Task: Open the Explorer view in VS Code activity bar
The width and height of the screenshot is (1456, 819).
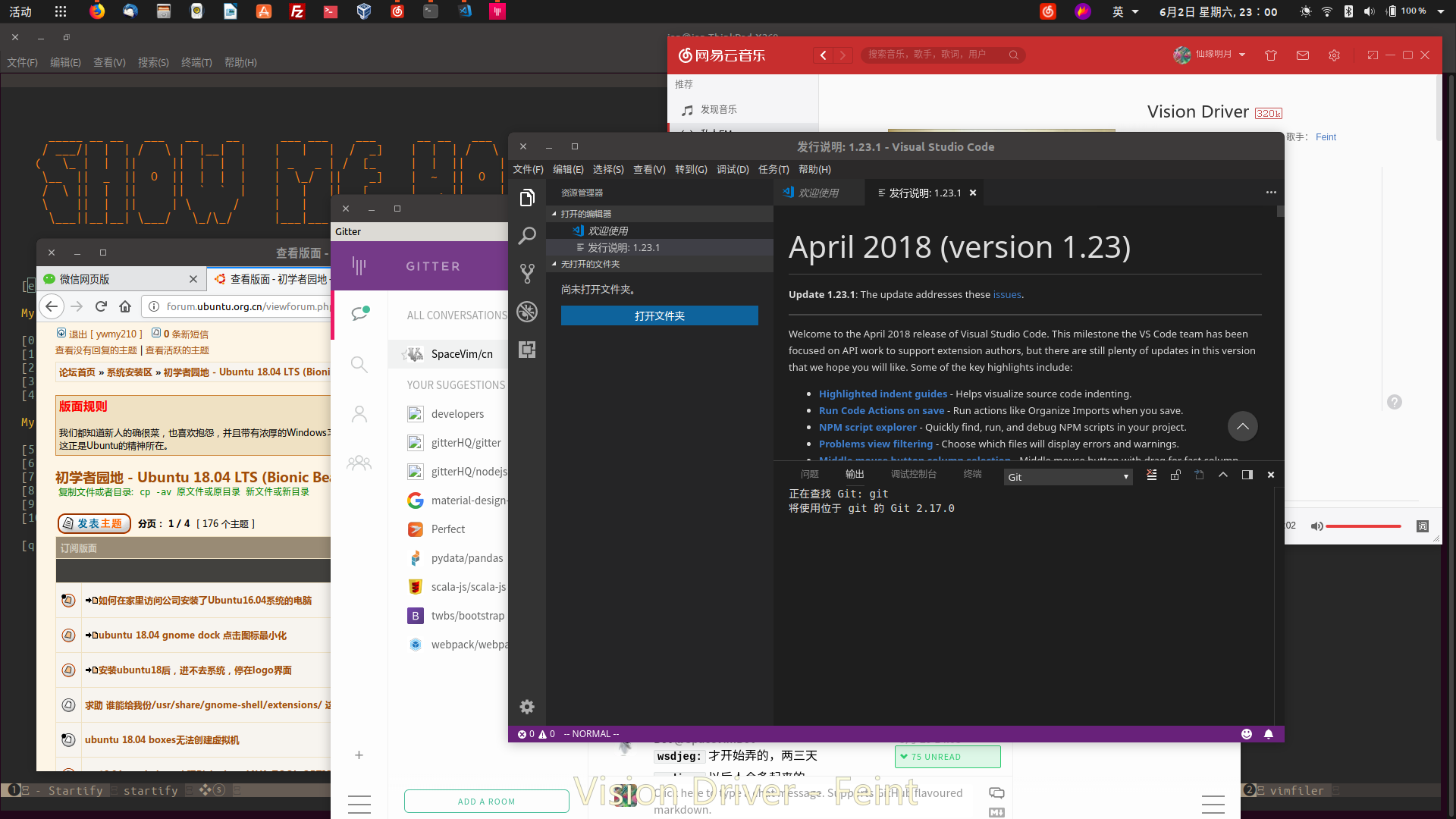Action: [x=527, y=198]
